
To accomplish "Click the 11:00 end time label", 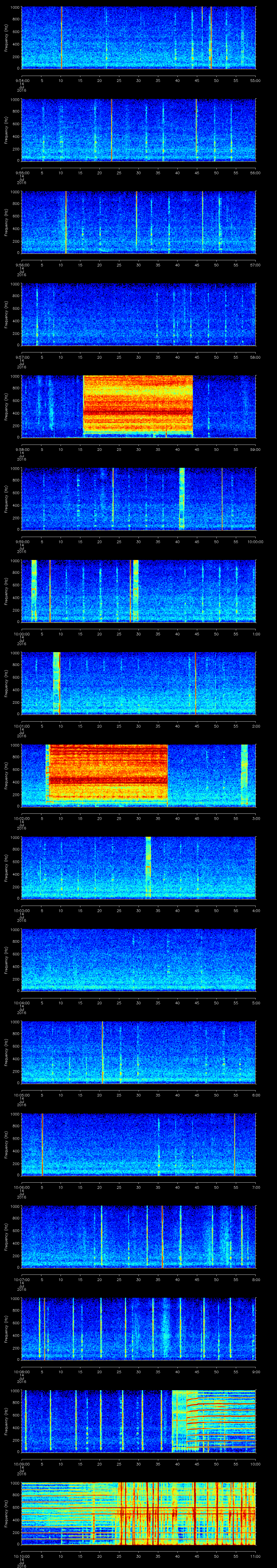I will coord(256,1556).
